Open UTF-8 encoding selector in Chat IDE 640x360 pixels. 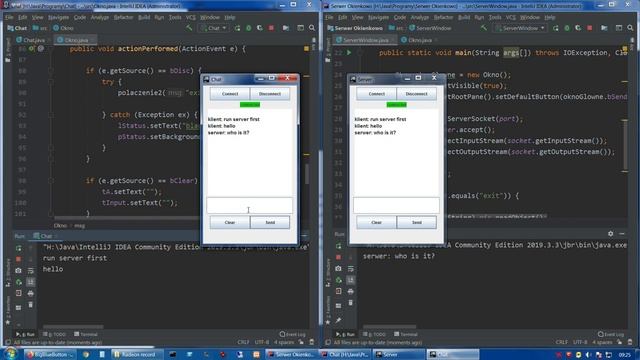click(262, 342)
